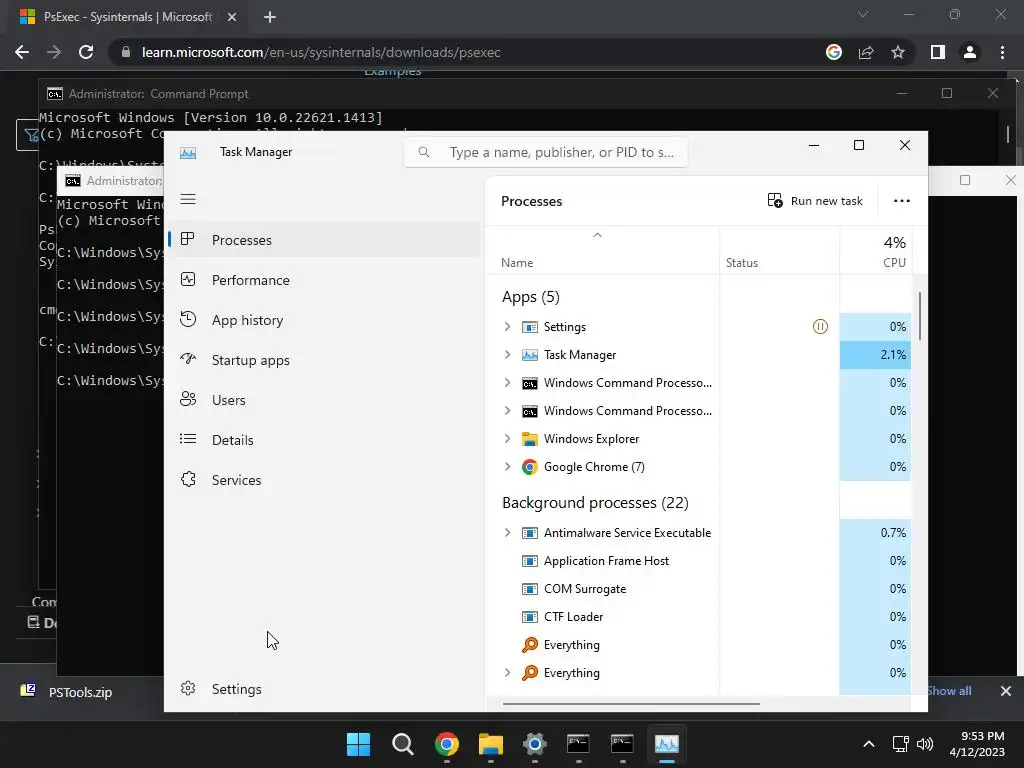This screenshot has height=768, width=1024.
Task: Select Processes in Task Manager sidebar
Action: pyautogui.click(x=324, y=240)
